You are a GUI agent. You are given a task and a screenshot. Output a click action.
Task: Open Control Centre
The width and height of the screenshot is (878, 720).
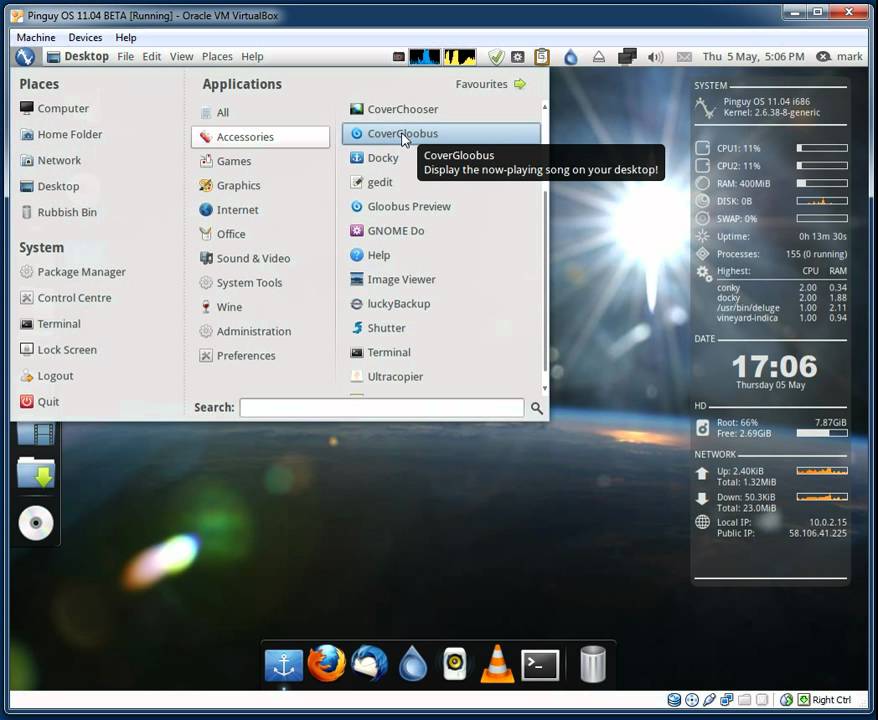(x=66, y=298)
